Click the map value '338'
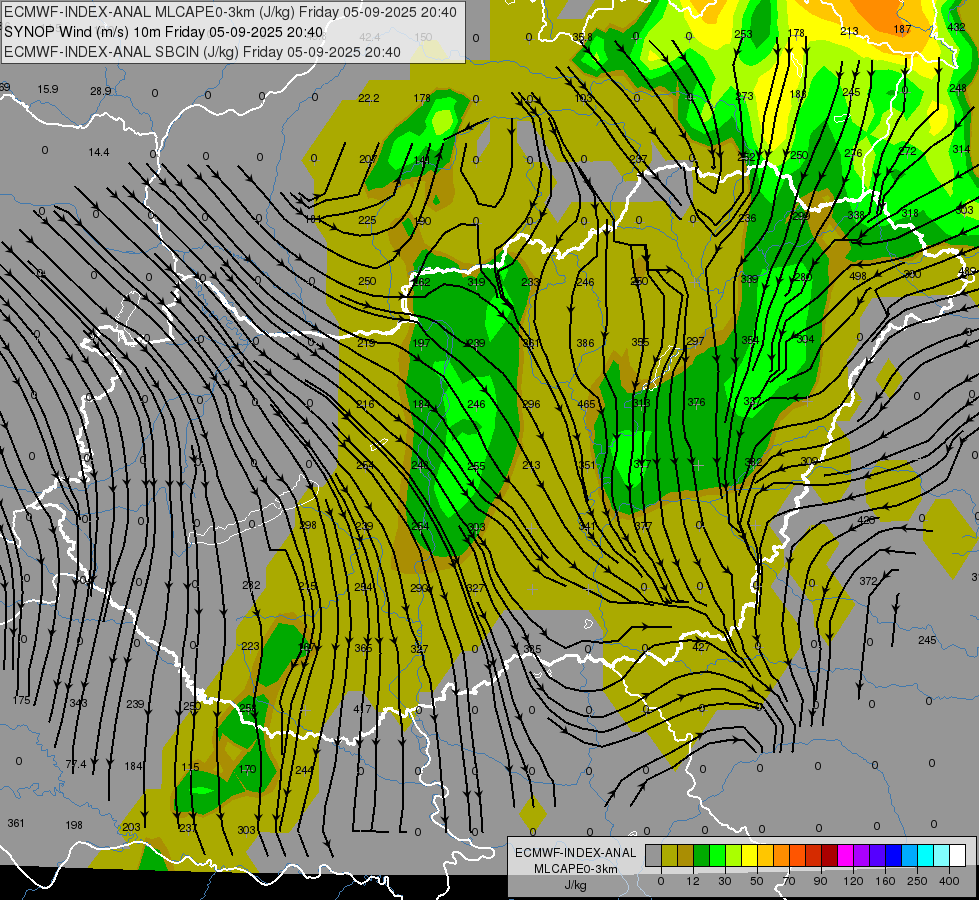 856,215
